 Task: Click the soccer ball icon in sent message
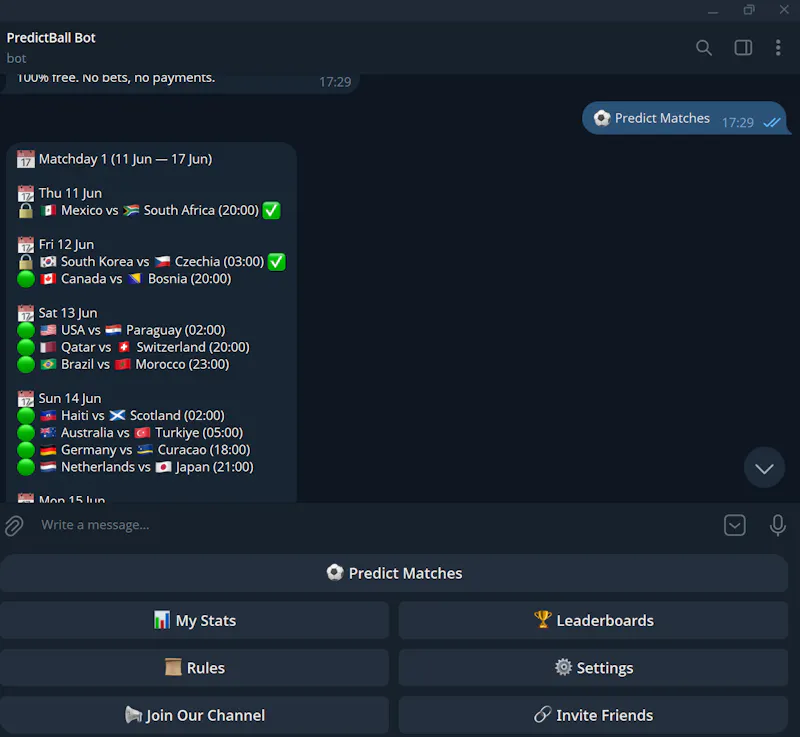click(602, 118)
